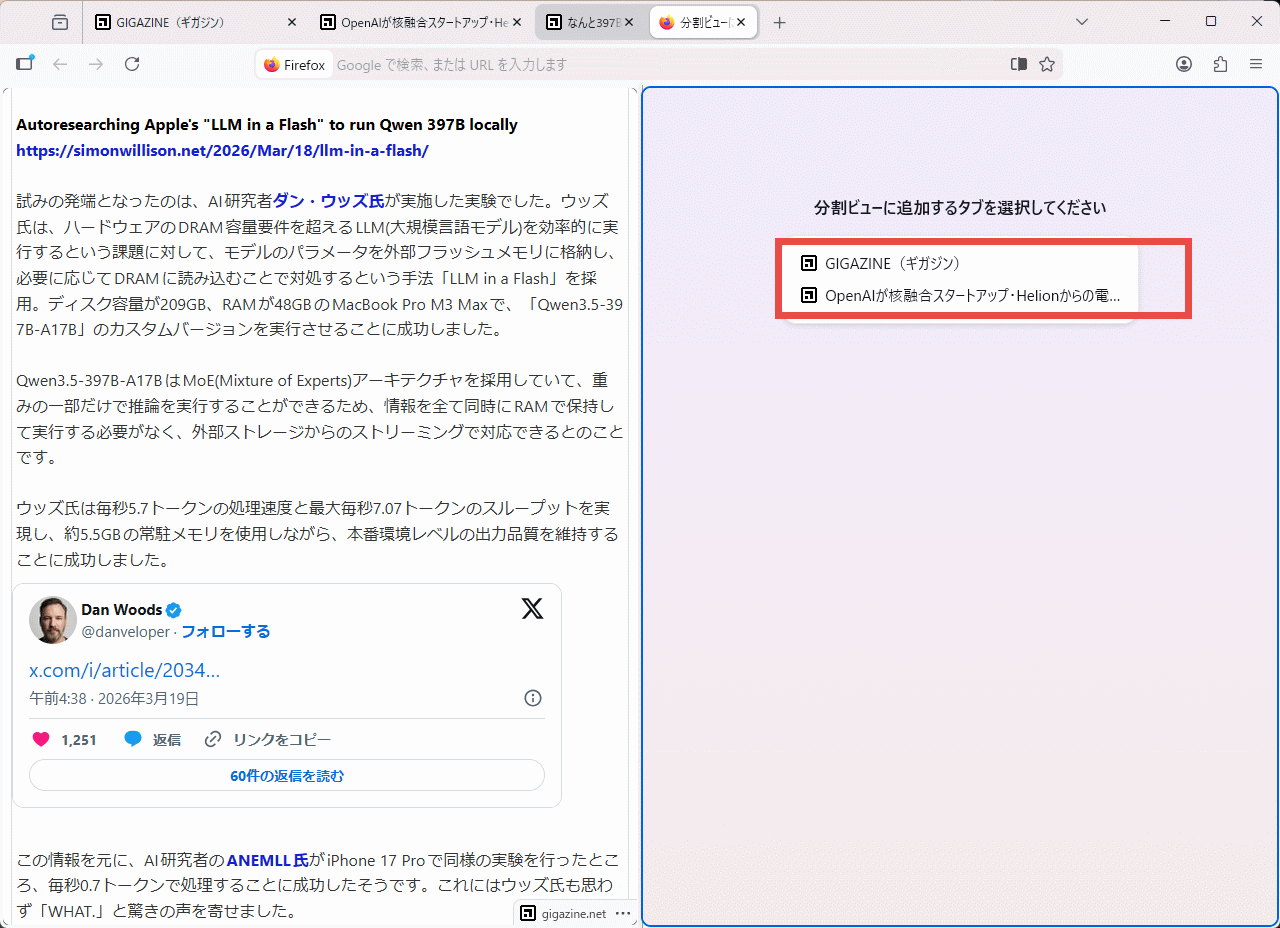Expand the list all tabs chevron
The image size is (1280, 928).
coord(1082,22)
